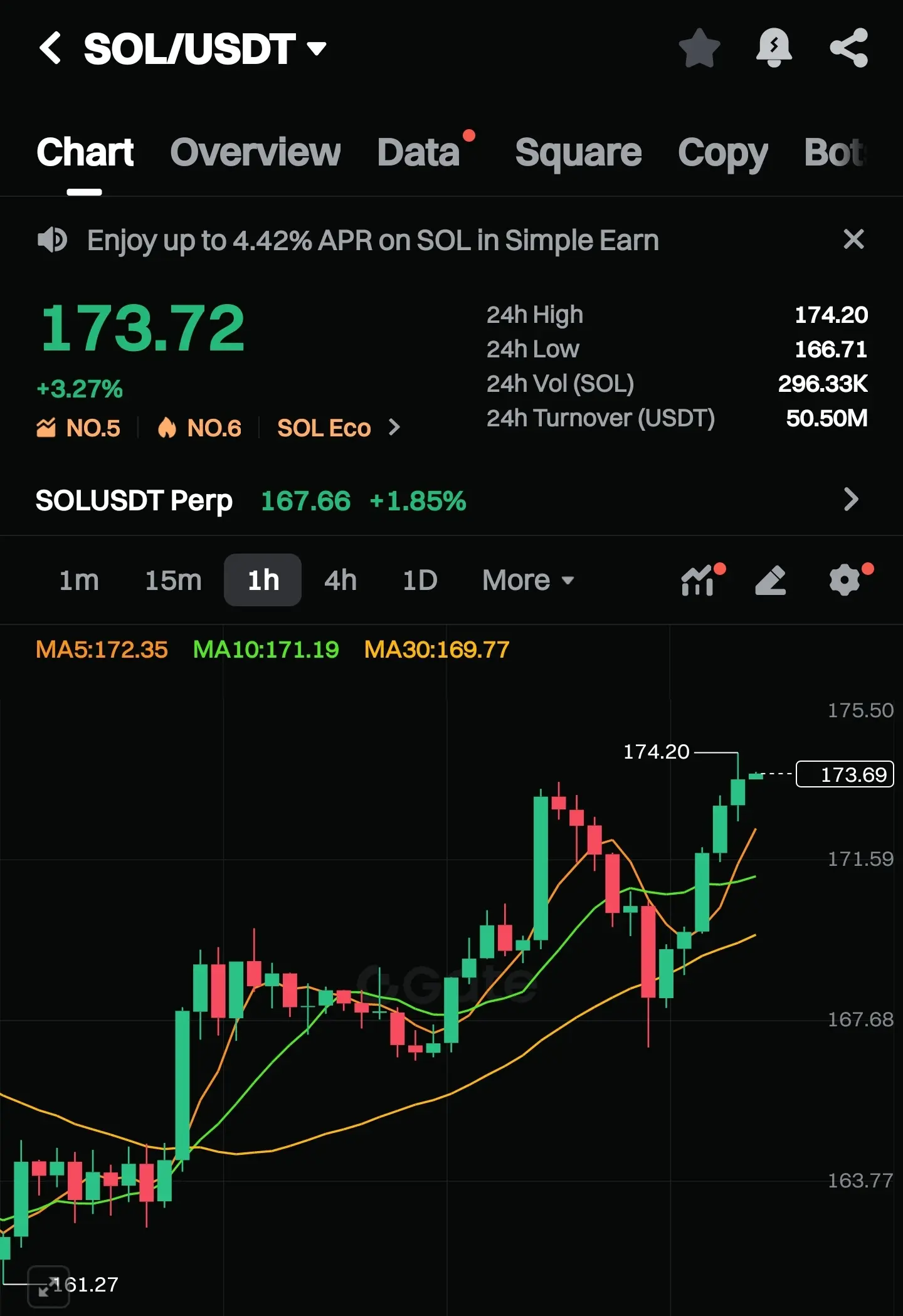Image resolution: width=903 pixels, height=1316 pixels.
Task: Open the NO.5 gainers ranking tag
Action: (78, 428)
